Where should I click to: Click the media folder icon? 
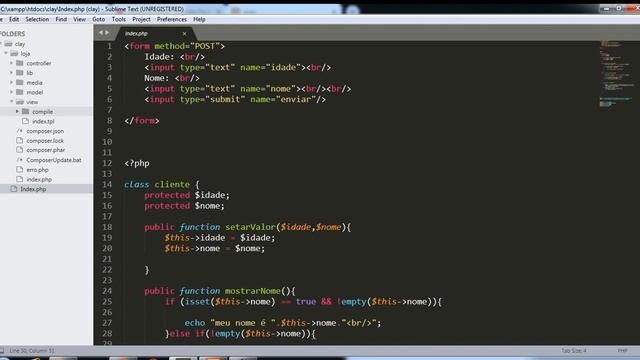pyautogui.click(x=20, y=82)
